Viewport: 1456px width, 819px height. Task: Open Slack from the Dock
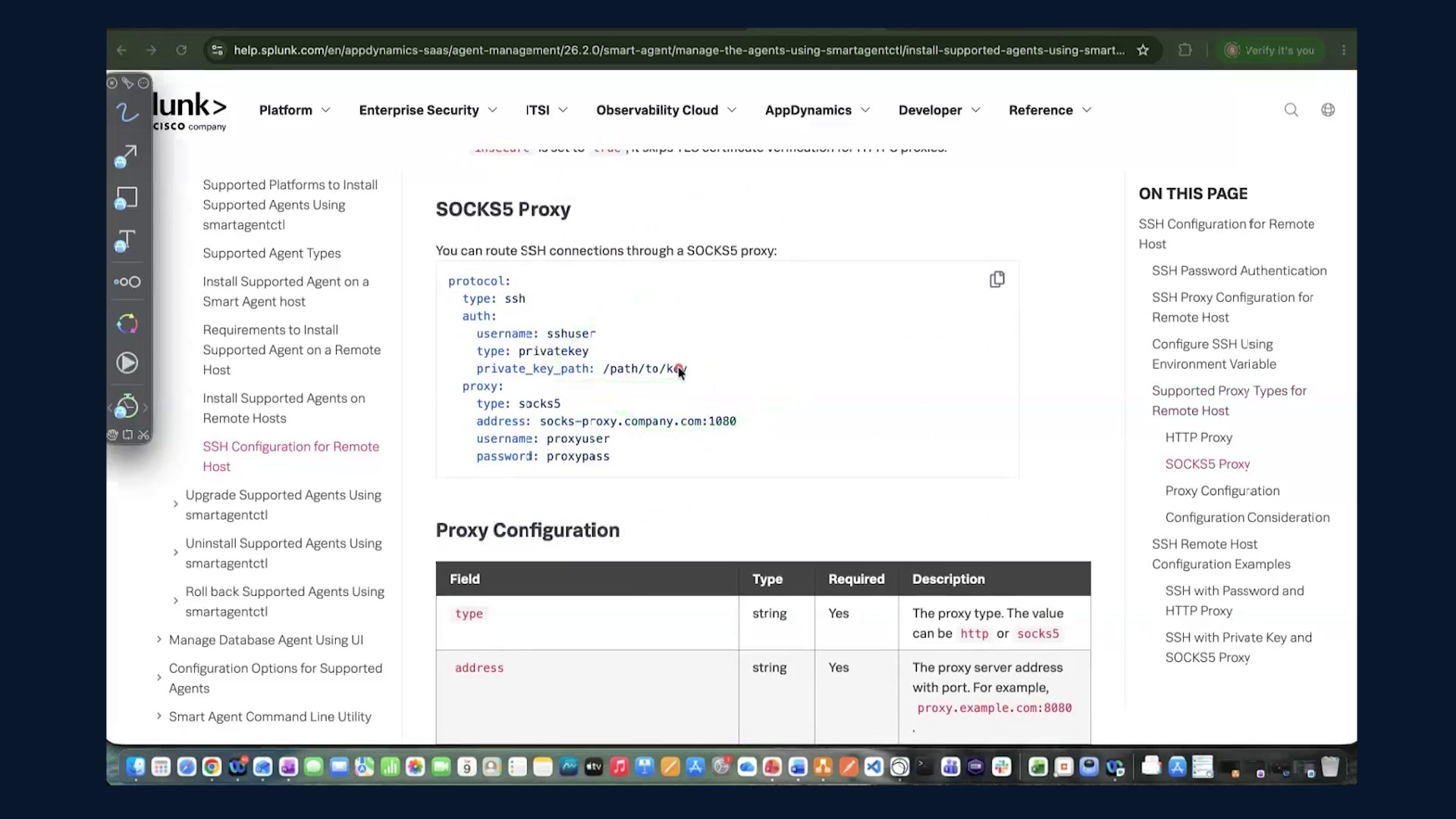pos(1002,767)
